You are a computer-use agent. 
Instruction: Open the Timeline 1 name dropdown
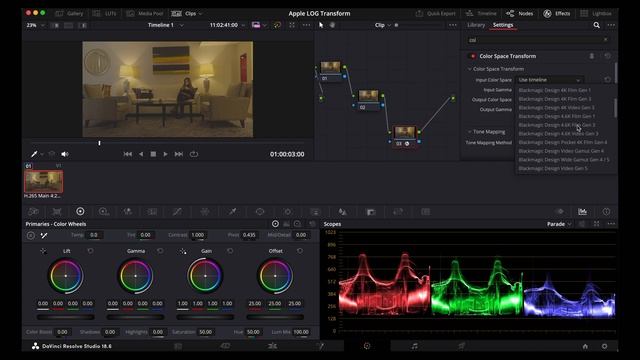point(165,25)
